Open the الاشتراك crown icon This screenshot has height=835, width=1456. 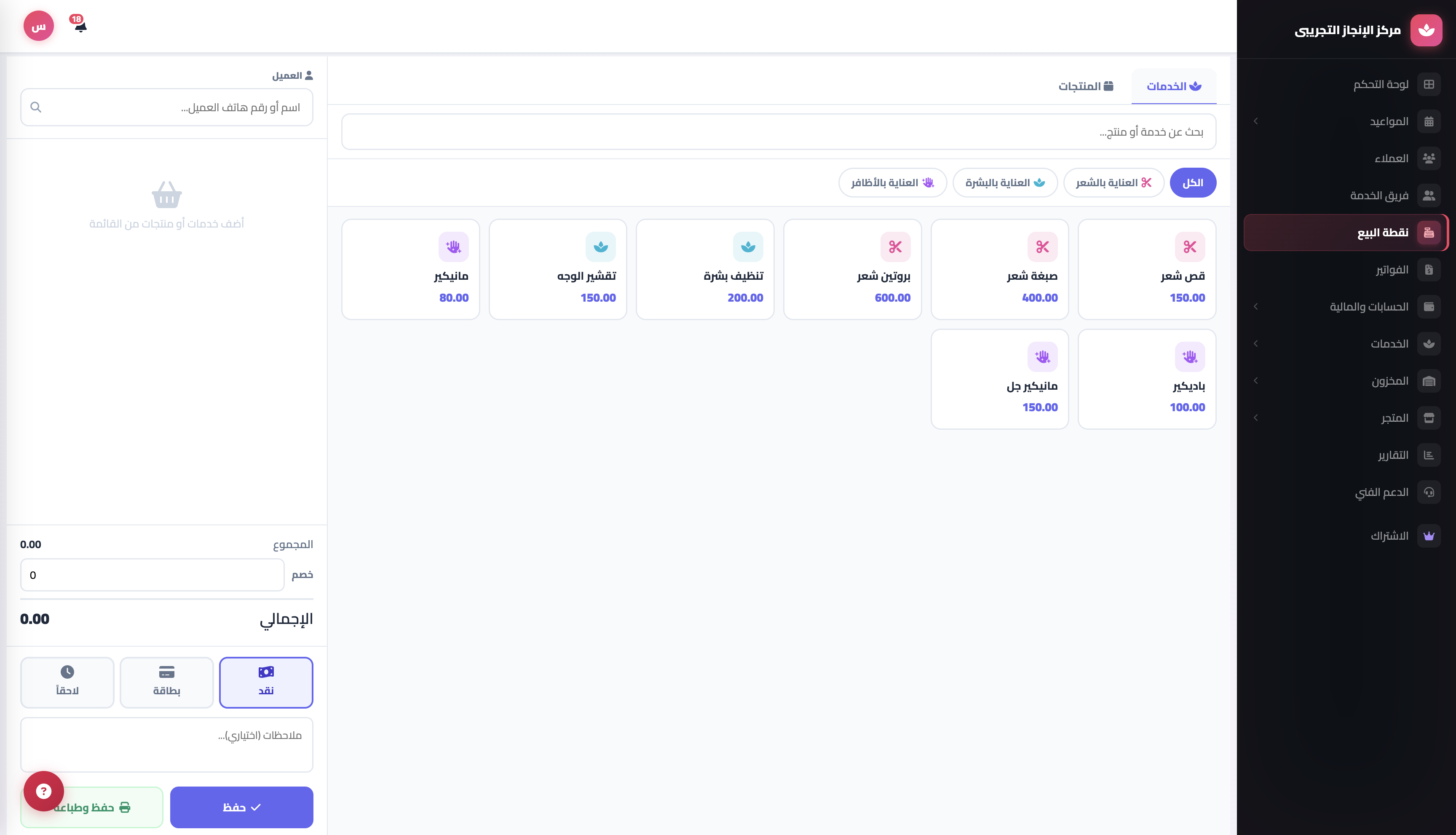1429,535
